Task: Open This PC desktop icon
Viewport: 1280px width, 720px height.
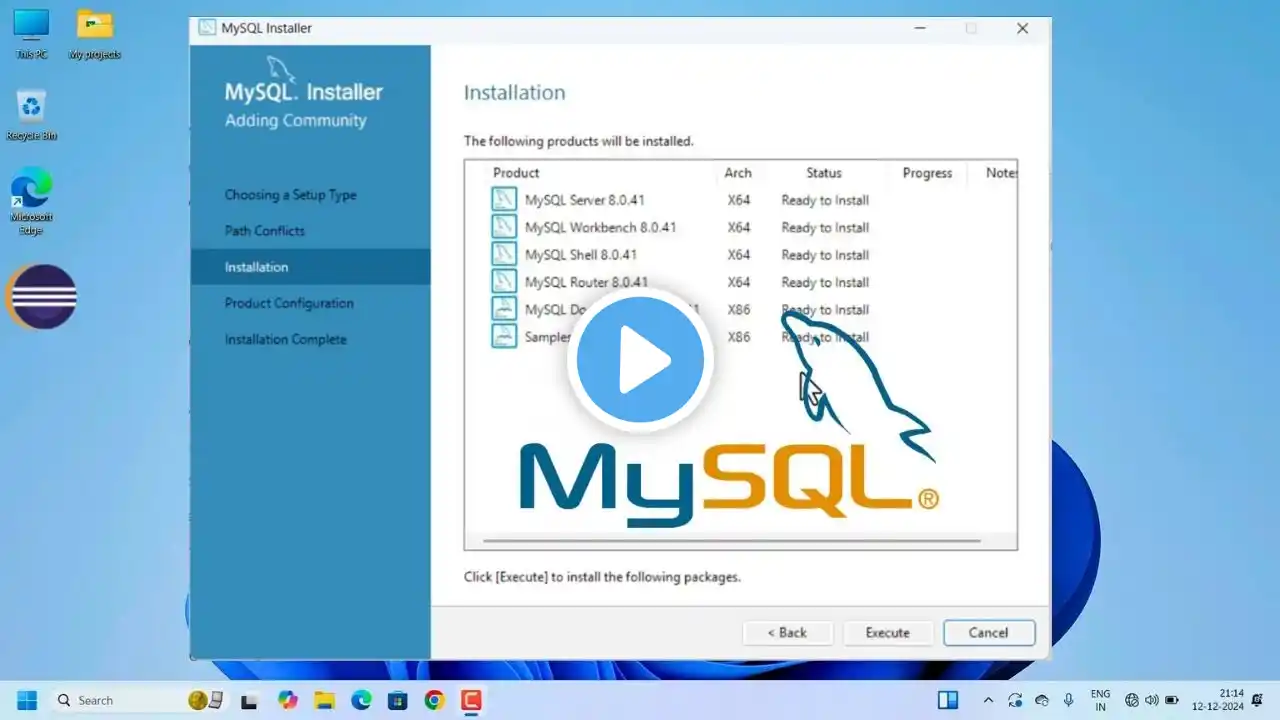Action: pyautogui.click(x=32, y=34)
